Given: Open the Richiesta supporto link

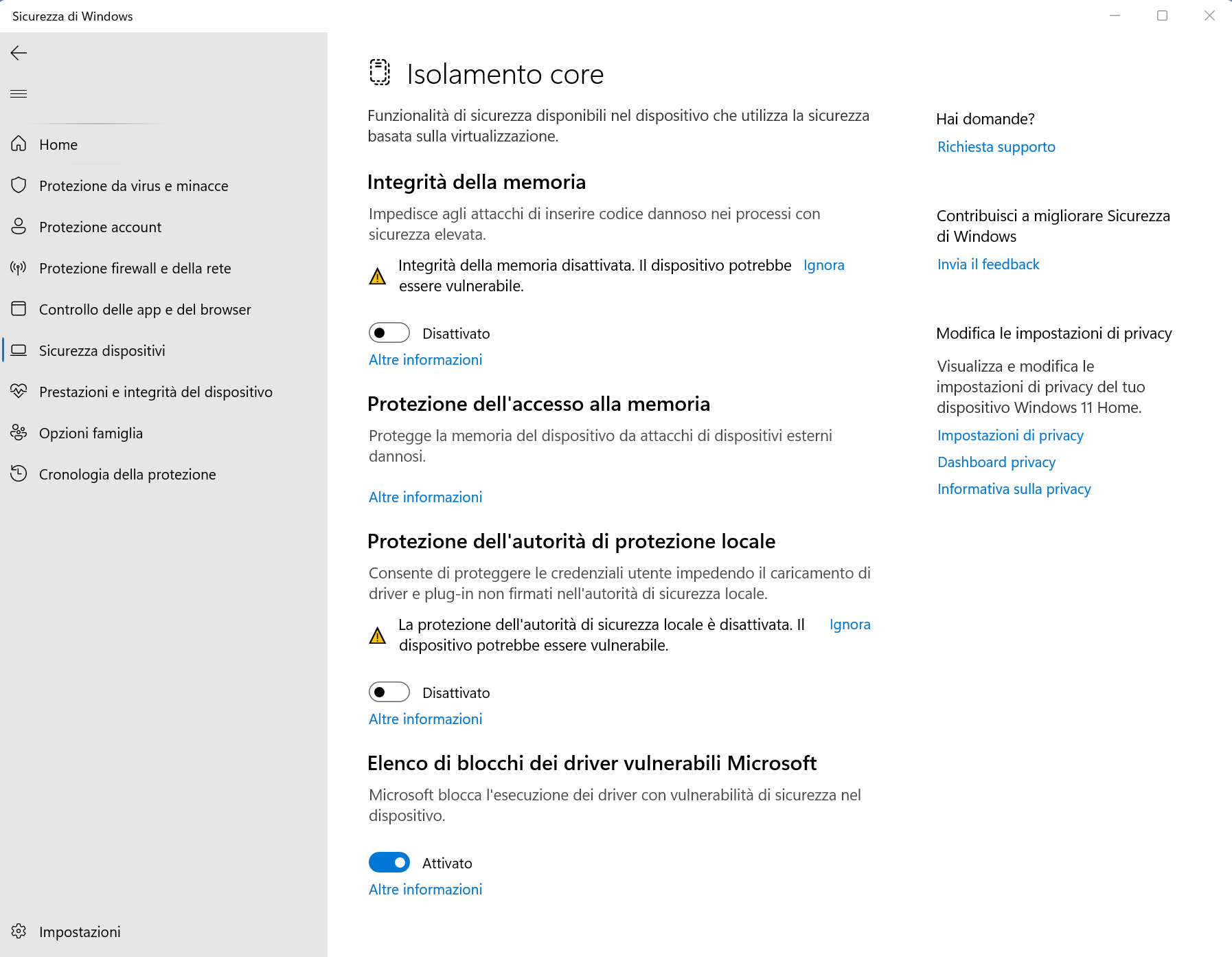Looking at the screenshot, I should pyautogui.click(x=996, y=147).
